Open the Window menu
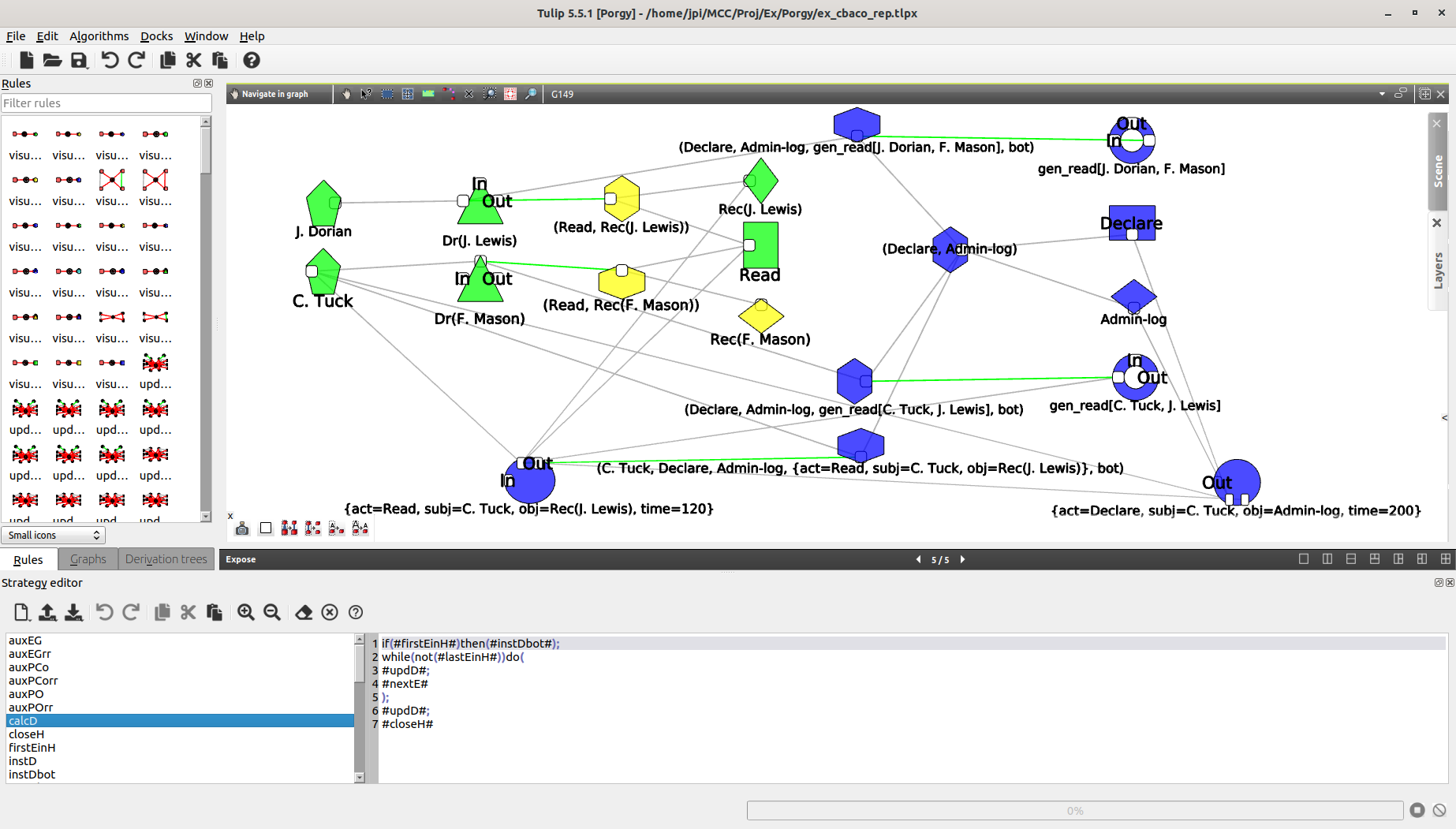The image size is (1456, 829). (206, 36)
